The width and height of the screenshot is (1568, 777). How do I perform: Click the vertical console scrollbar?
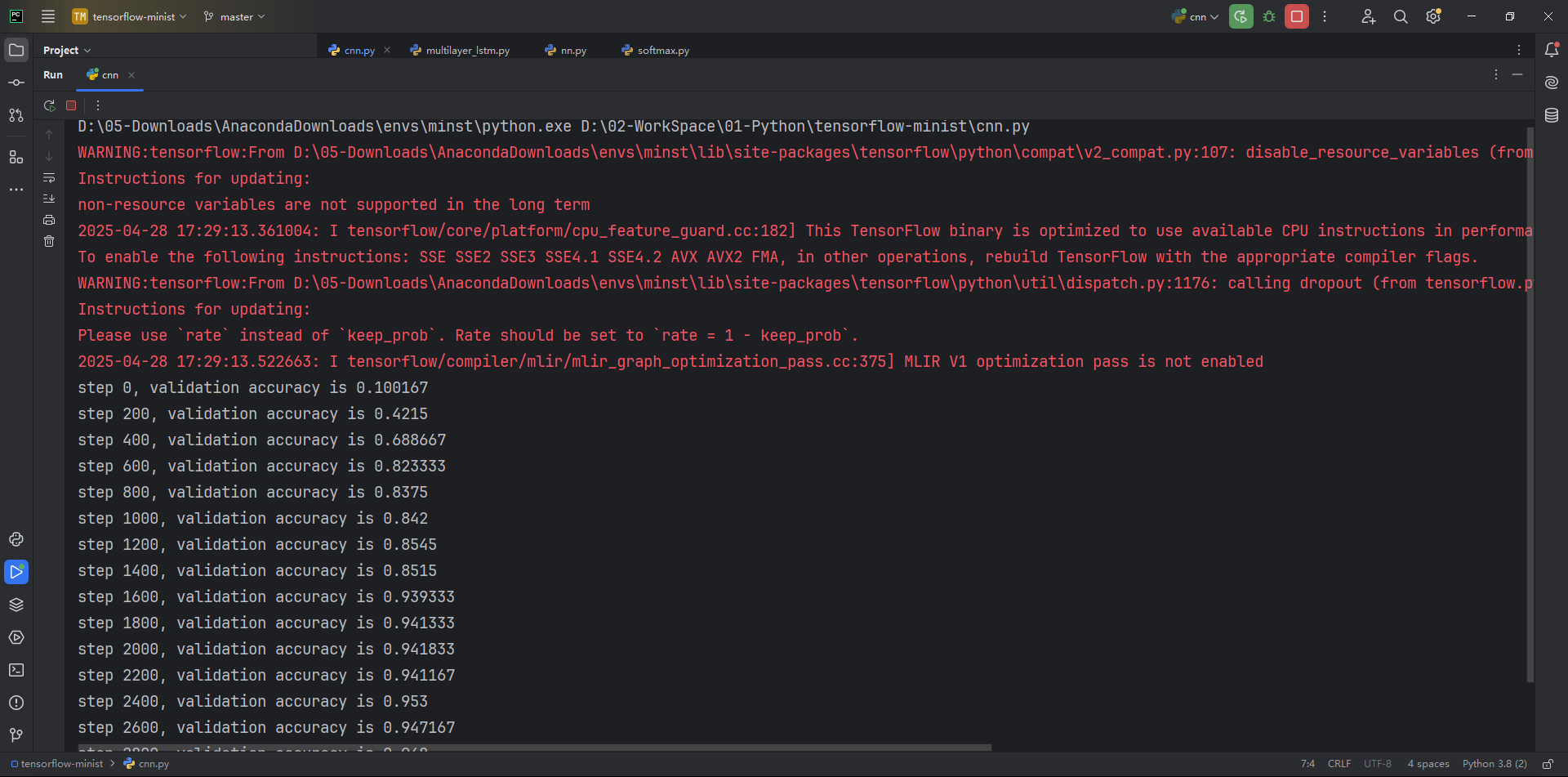click(x=1530, y=404)
